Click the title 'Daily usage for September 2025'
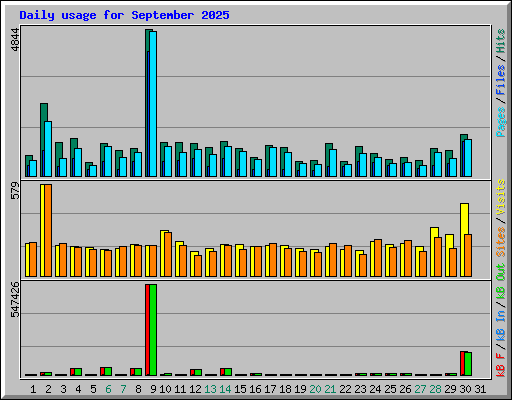 pyautogui.click(x=124, y=15)
